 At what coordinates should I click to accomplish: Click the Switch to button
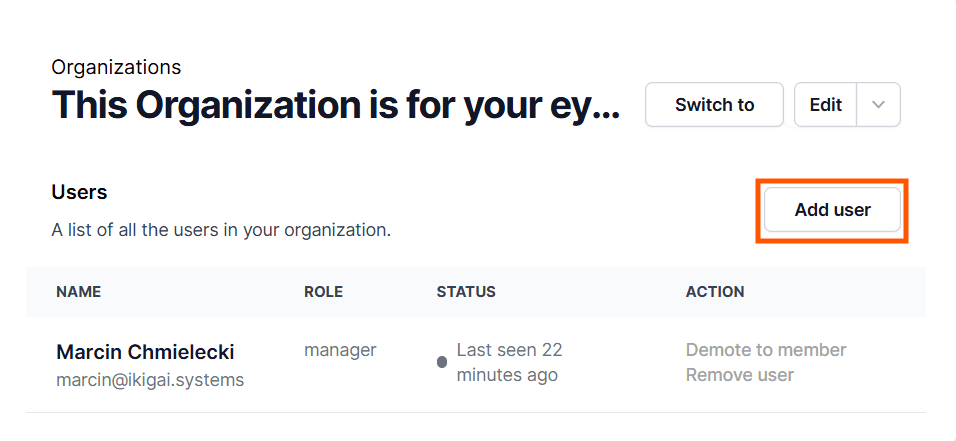coord(714,105)
